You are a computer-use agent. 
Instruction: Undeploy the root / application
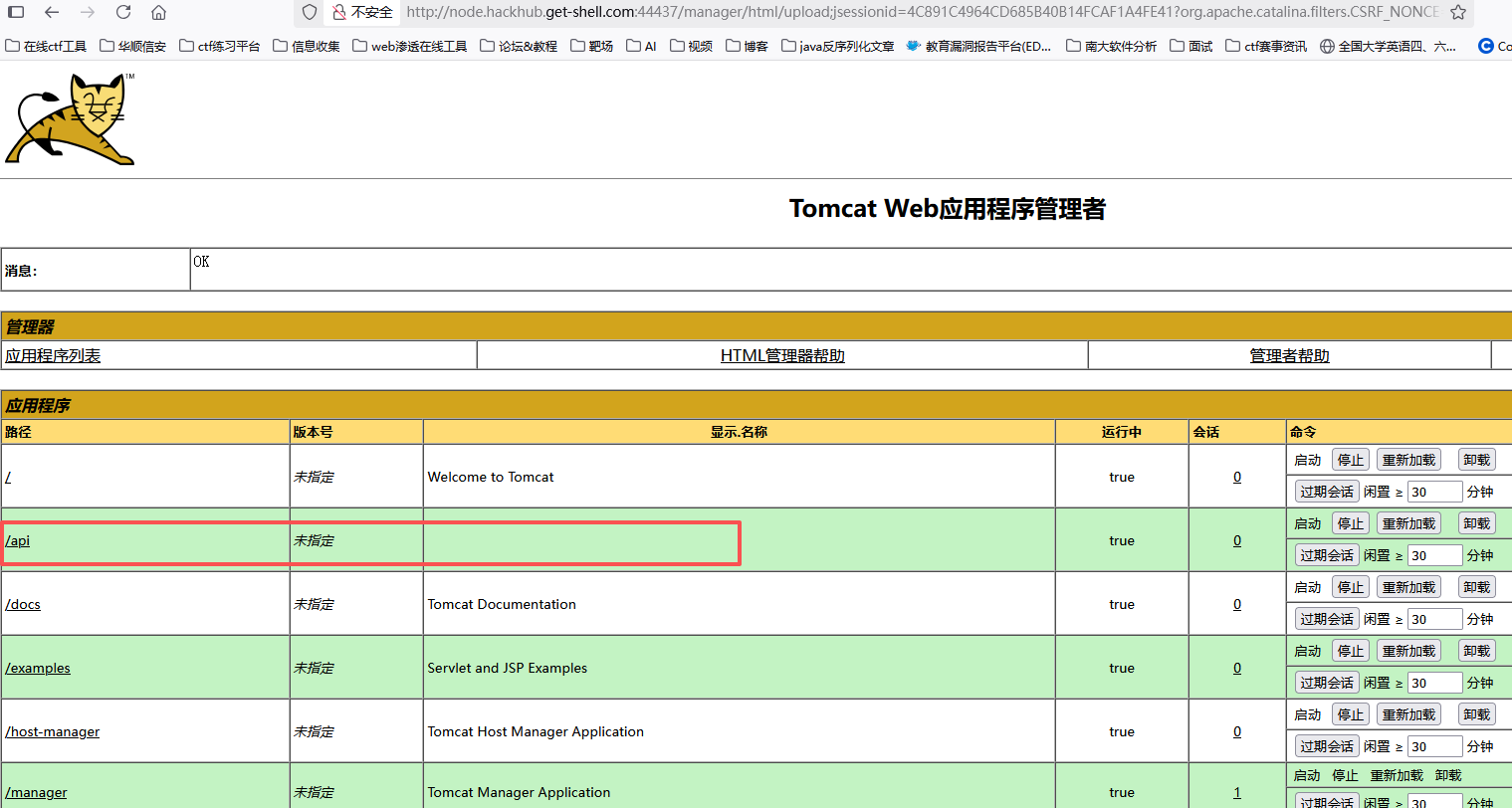click(x=1477, y=460)
